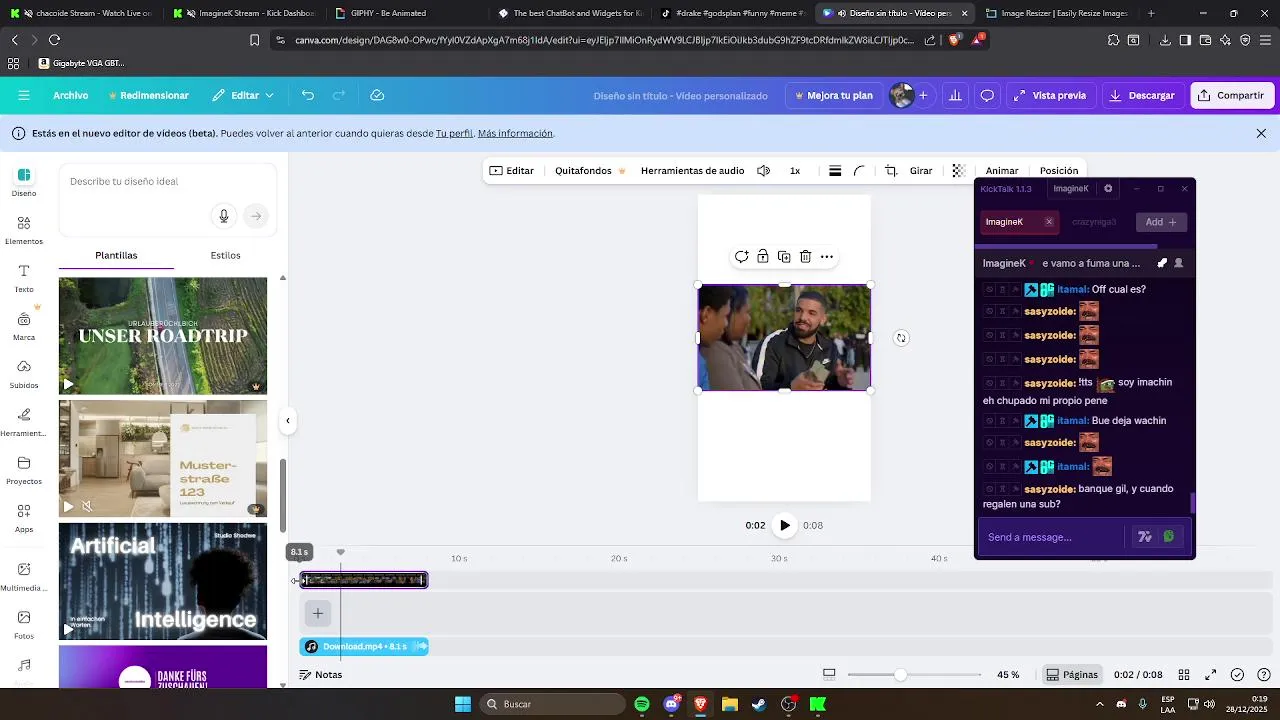Open the Texto sidebar panel
This screenshot has height=720, width=1280.
(24, 278)
